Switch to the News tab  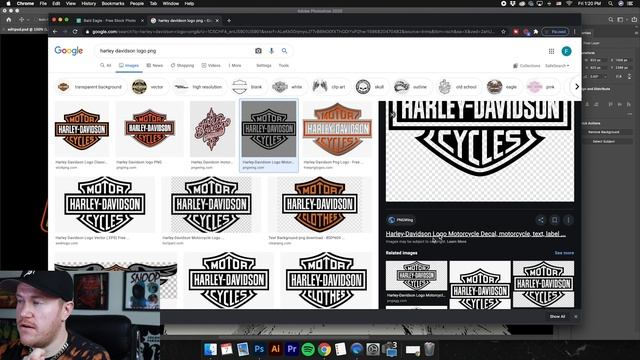point(155,65)
